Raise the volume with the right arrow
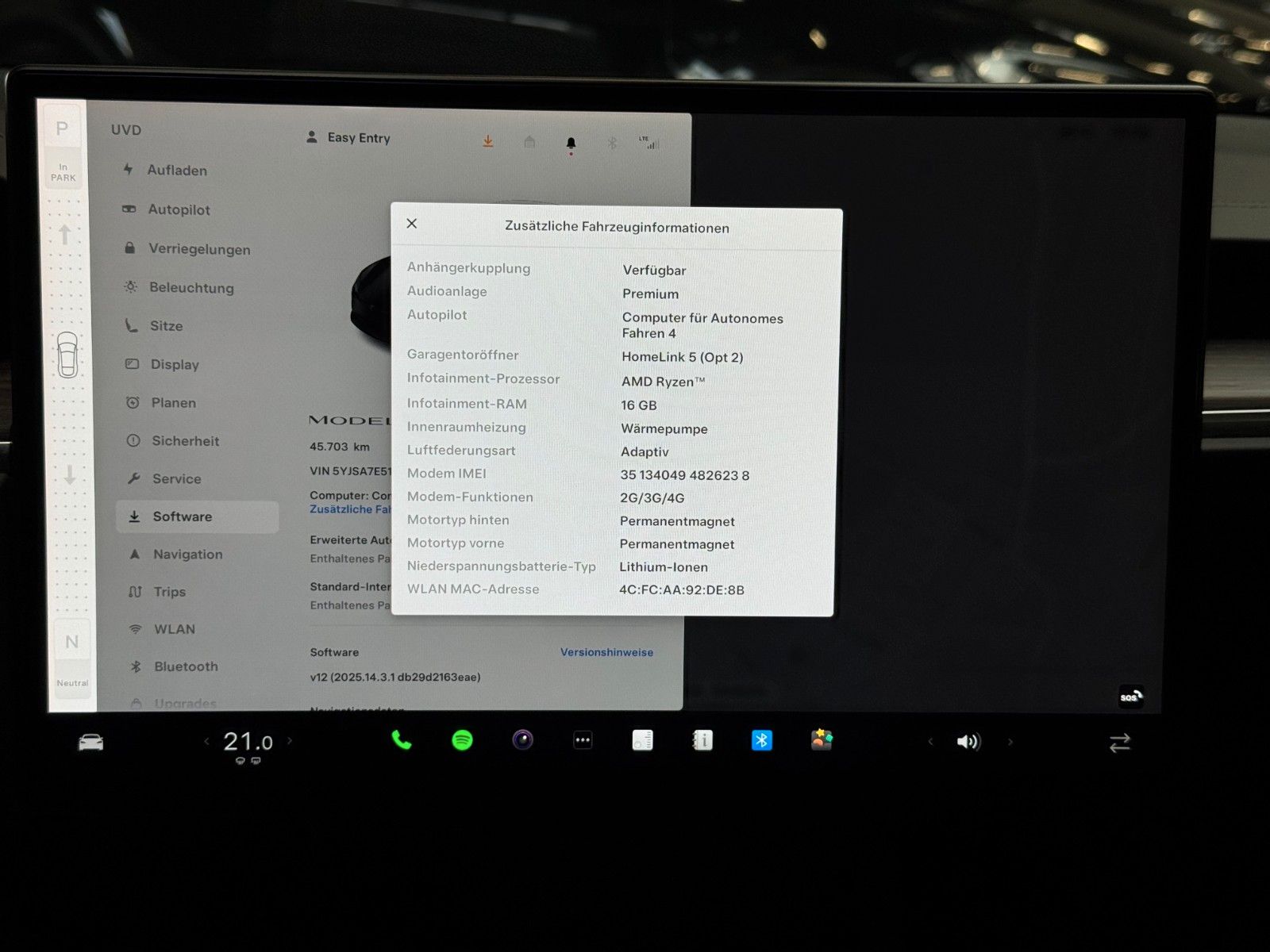The image size is (1270, 952). tap(1010, 742)
